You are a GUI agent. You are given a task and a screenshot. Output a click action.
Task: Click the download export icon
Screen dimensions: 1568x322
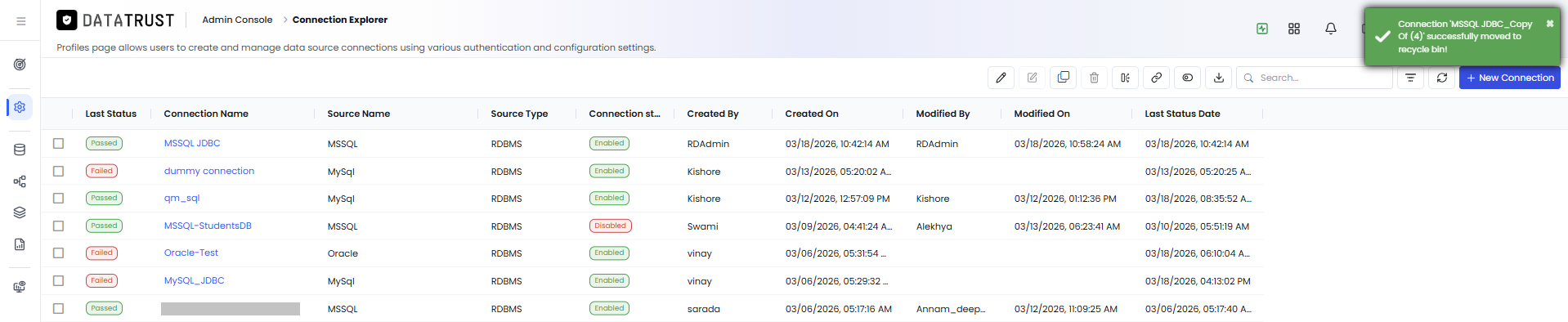pos(1218,78)
